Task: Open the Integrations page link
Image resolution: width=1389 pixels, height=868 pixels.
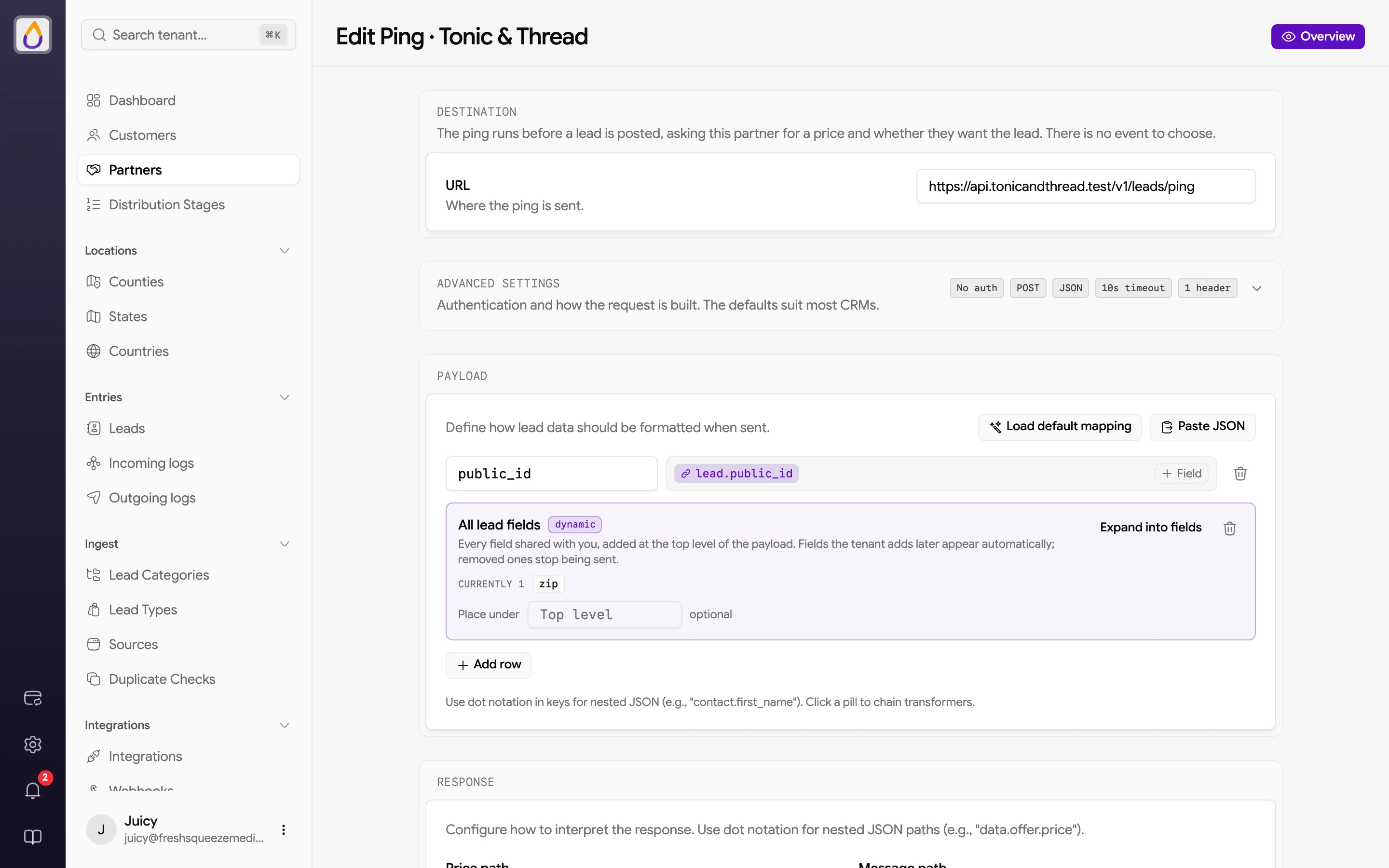Action: click(188, 756)
